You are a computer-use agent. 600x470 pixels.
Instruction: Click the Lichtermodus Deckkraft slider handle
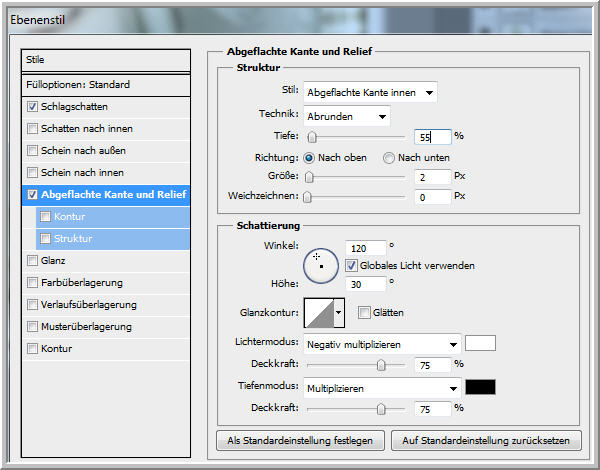pyautogui.click(x=381, y=365)
